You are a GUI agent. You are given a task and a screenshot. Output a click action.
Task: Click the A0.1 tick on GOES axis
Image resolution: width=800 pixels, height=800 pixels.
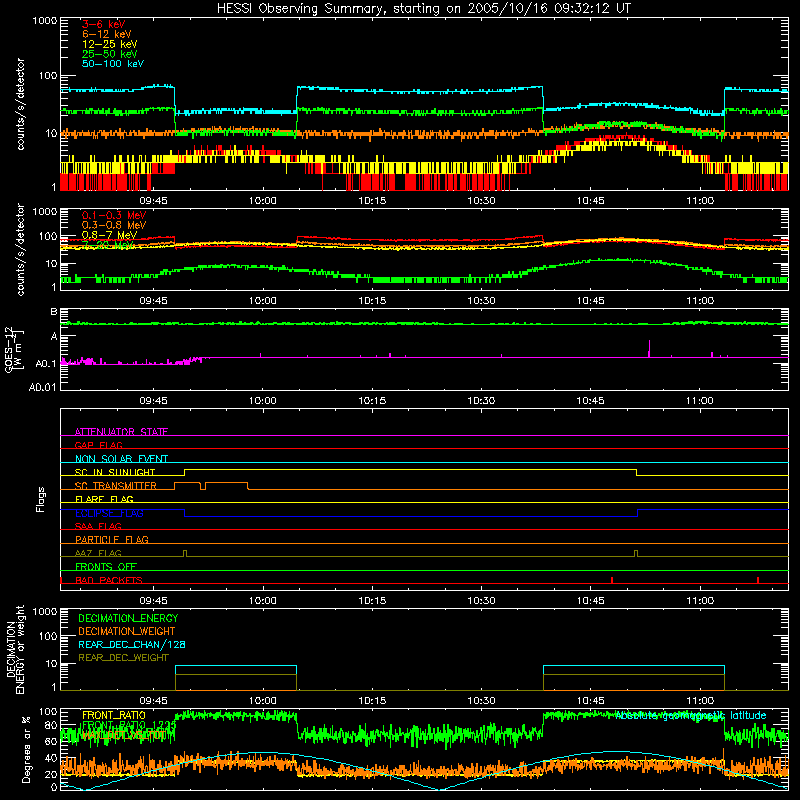pos(46,364)
